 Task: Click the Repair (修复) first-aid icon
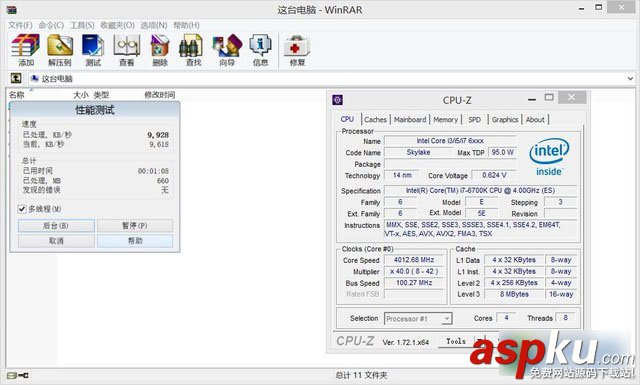coord(297,50)
